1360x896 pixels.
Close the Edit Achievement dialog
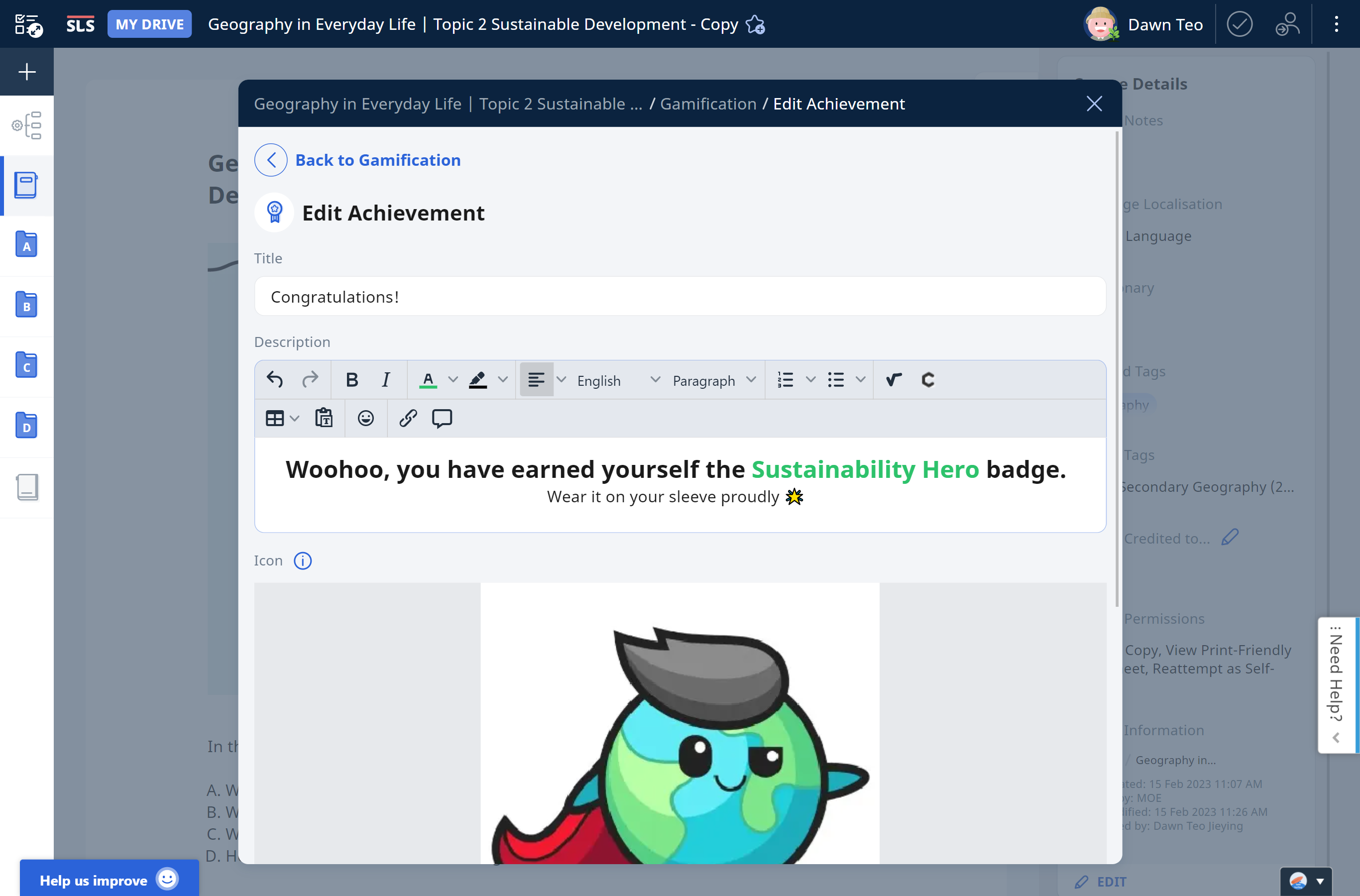[1094, 104]
